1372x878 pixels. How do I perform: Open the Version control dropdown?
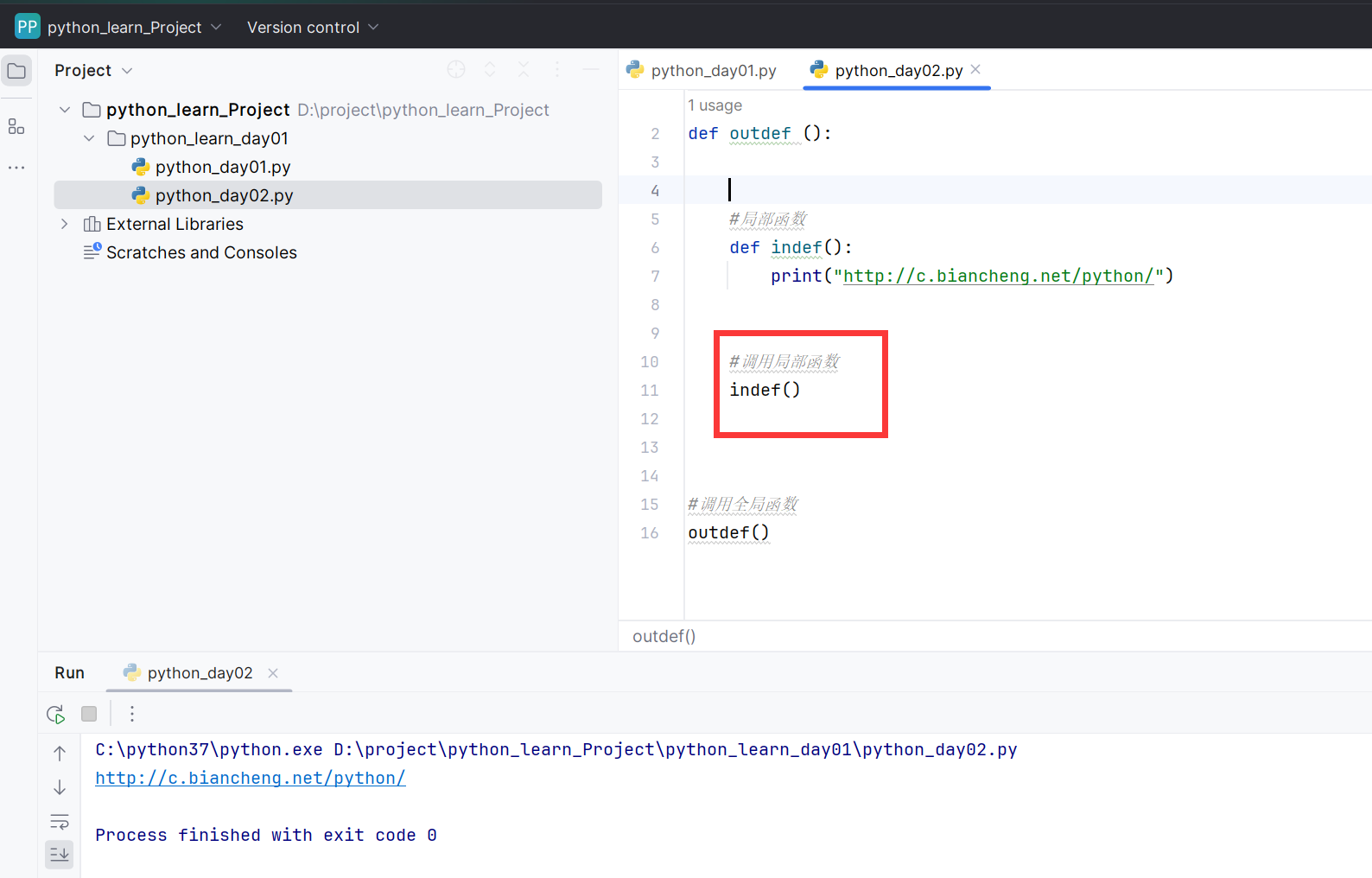(x=313, y=28)
